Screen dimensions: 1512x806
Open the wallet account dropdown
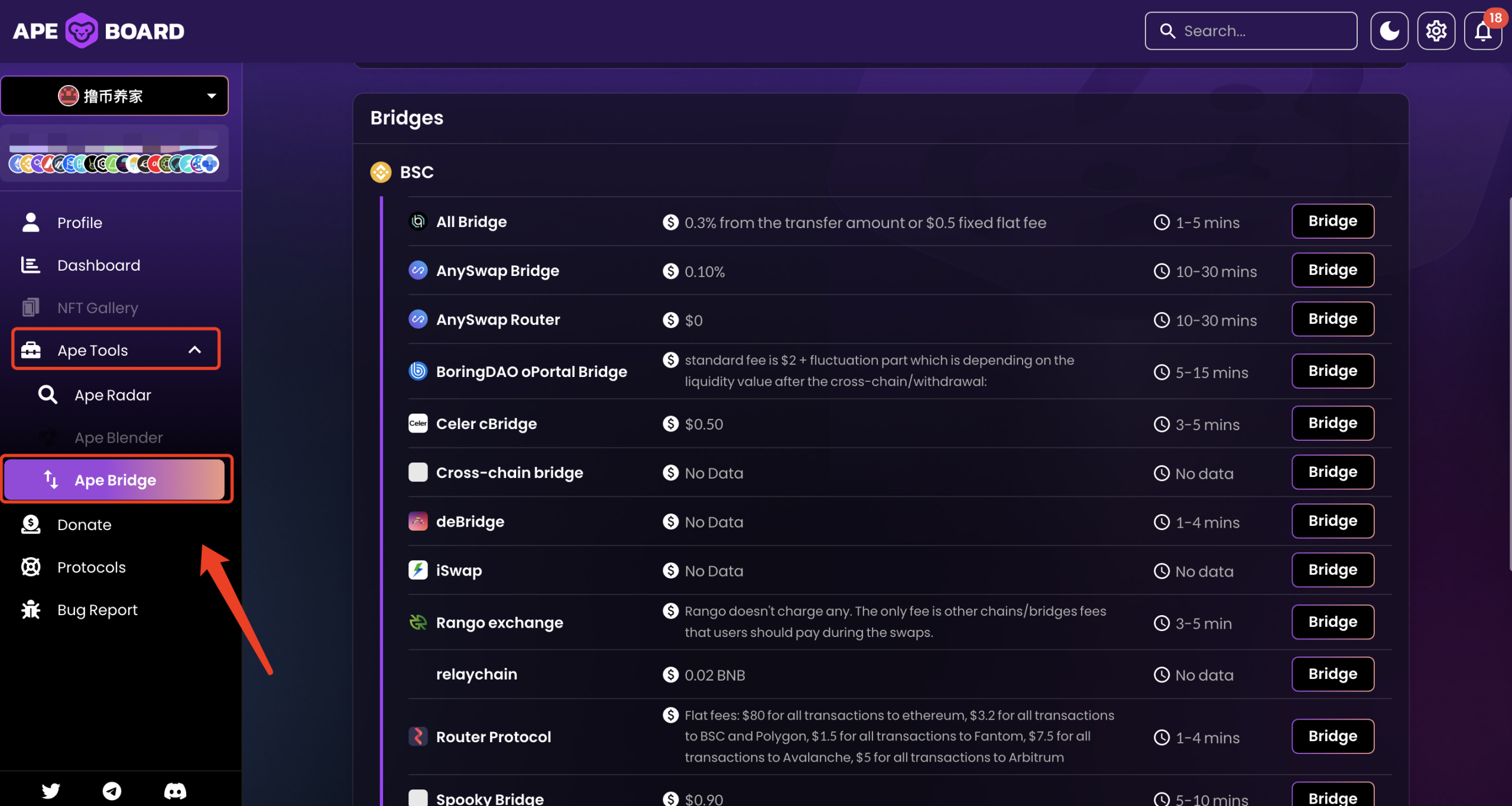115,96
